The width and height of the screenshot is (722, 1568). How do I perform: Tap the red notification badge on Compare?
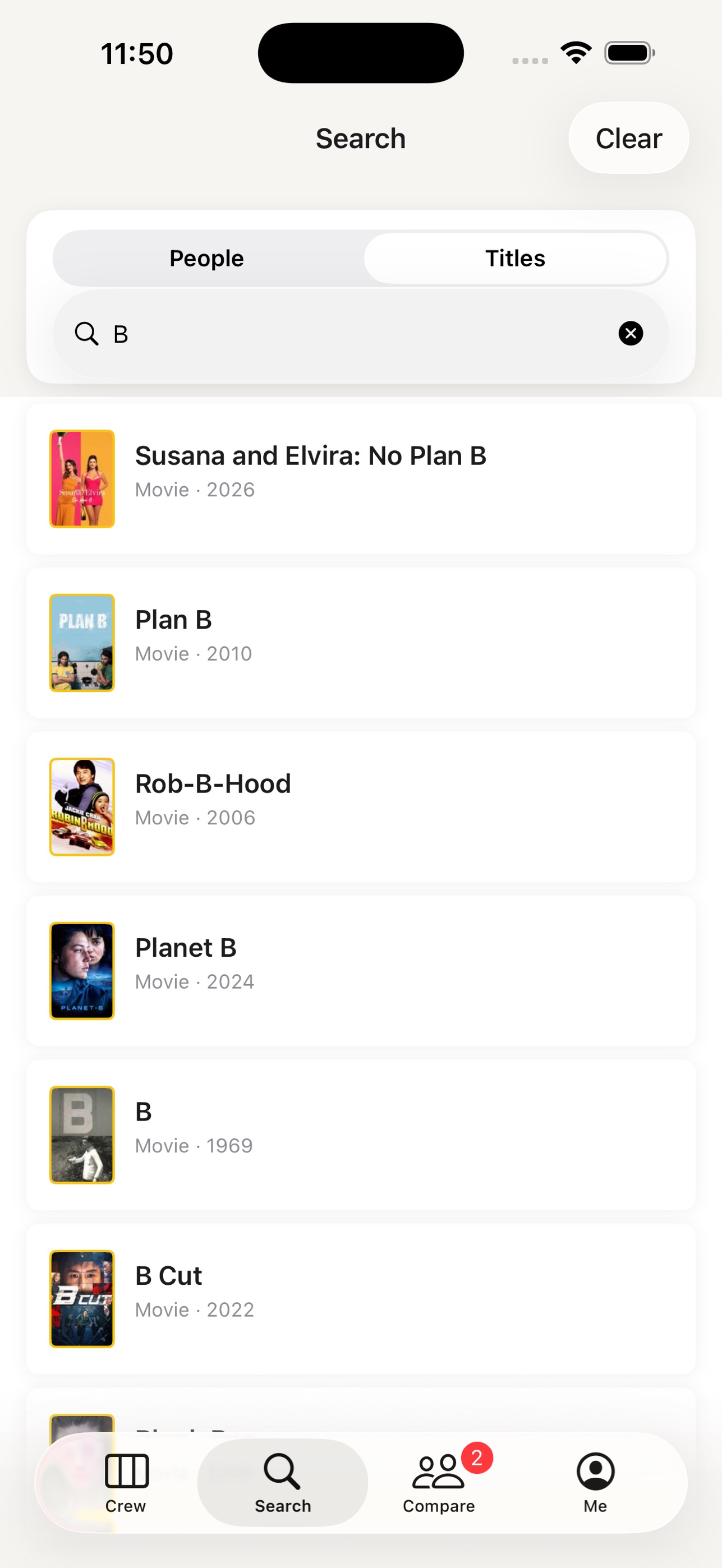(x=477, y=1457)
